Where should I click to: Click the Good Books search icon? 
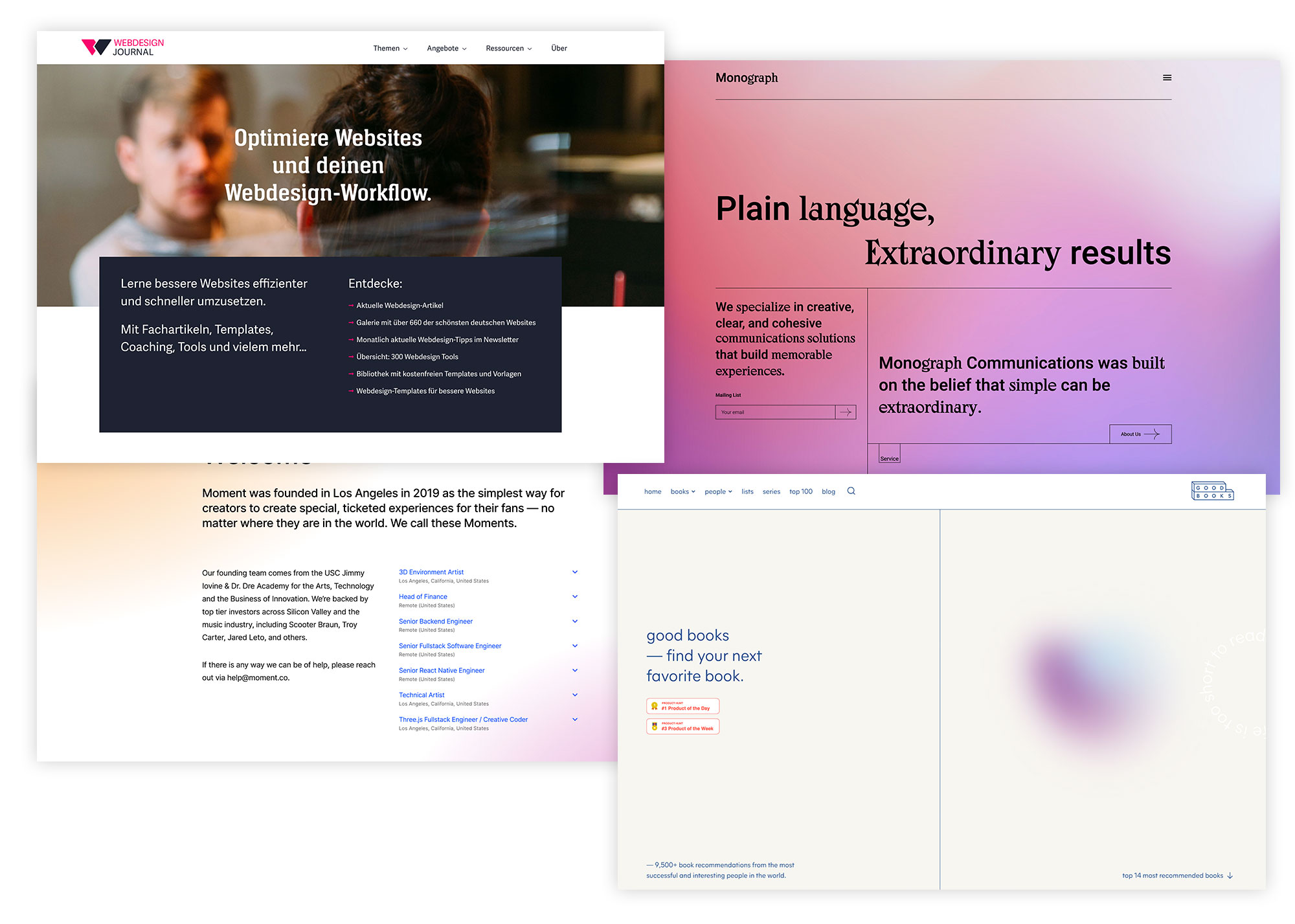pyautogui.click(x=852, y=491)
